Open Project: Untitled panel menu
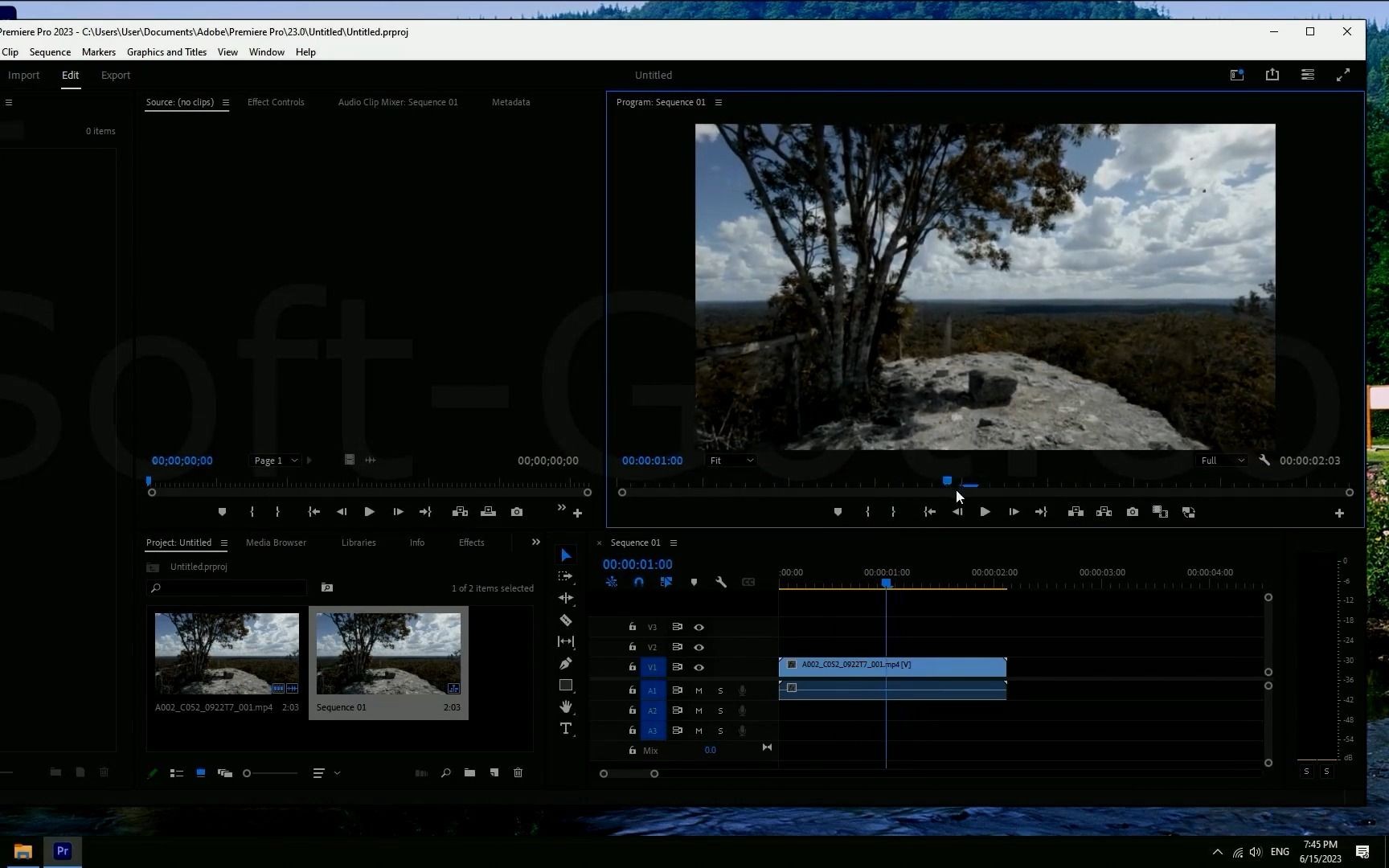 click(x=224, y=542)
